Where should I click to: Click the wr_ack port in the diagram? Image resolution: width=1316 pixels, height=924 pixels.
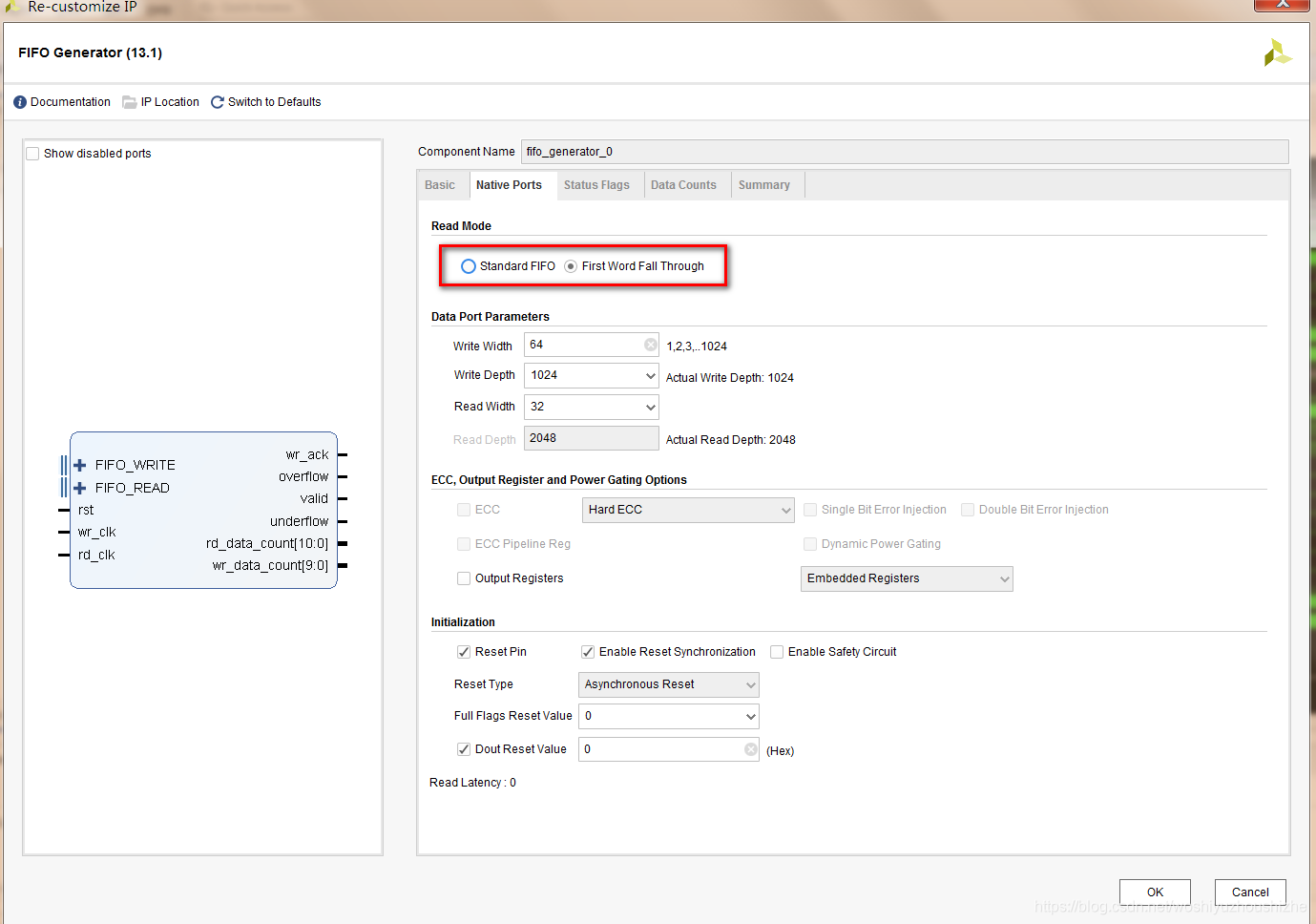(307, 454)
